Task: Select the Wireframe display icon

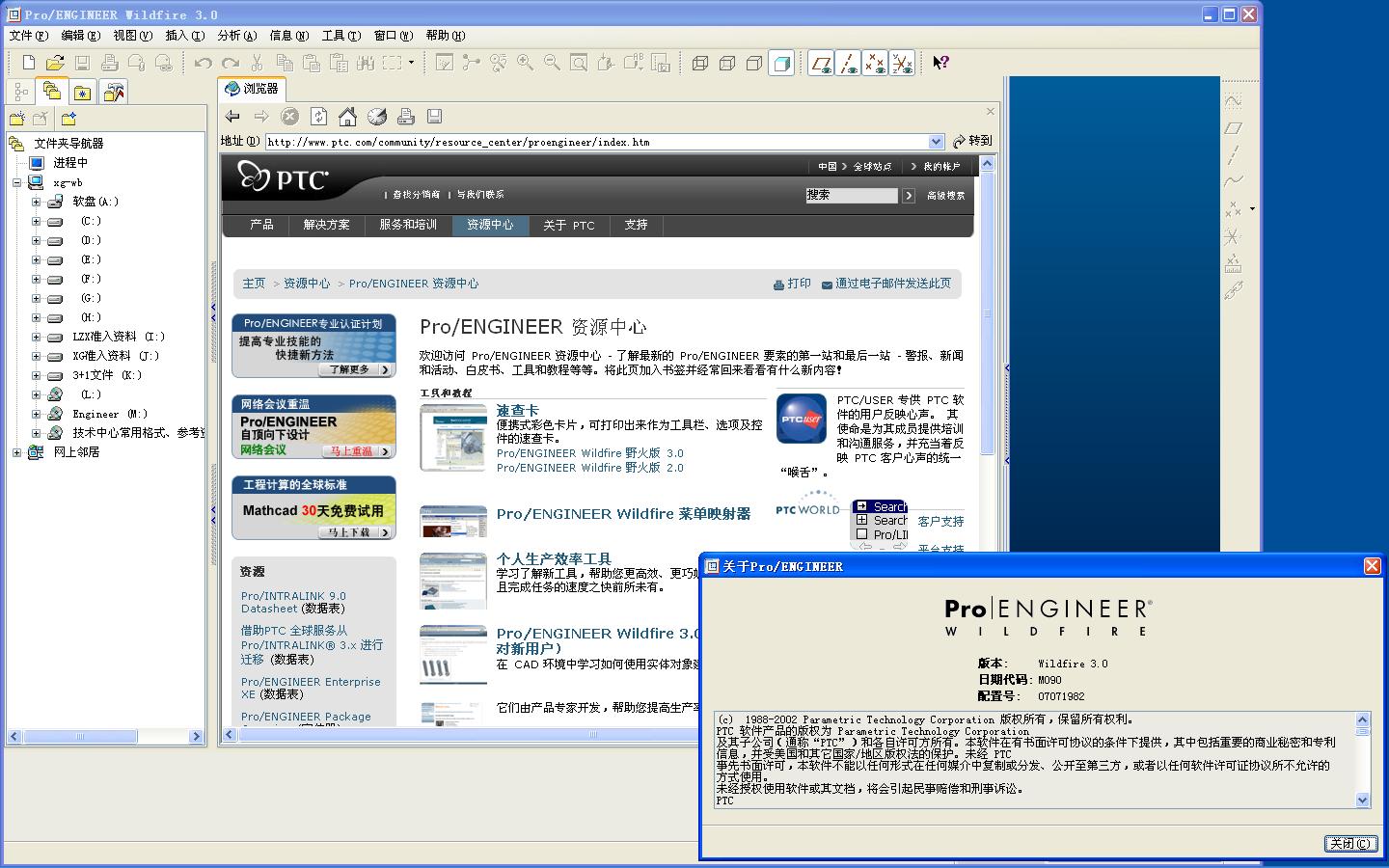Action: pyautogui.click(x=700, y=63)
